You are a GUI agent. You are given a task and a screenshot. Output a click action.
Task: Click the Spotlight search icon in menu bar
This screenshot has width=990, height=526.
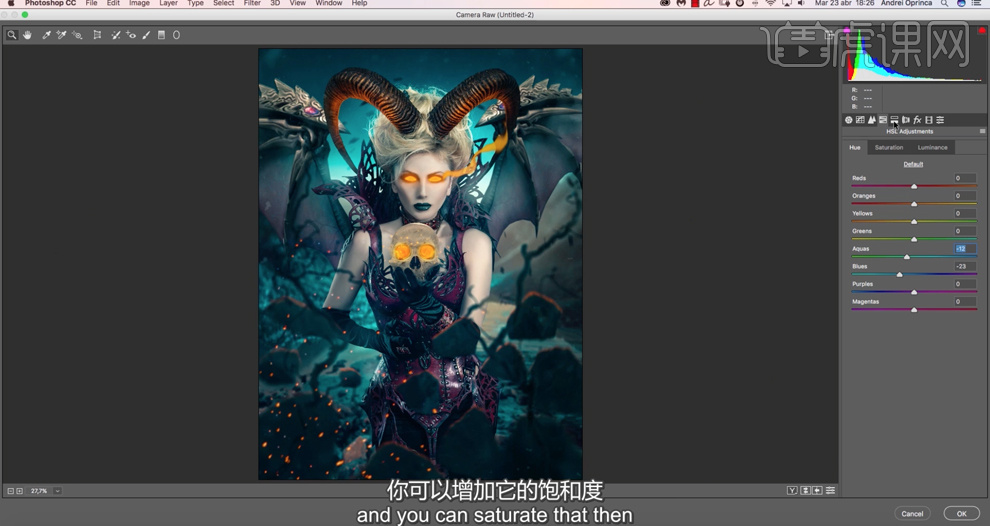[944, 3]
